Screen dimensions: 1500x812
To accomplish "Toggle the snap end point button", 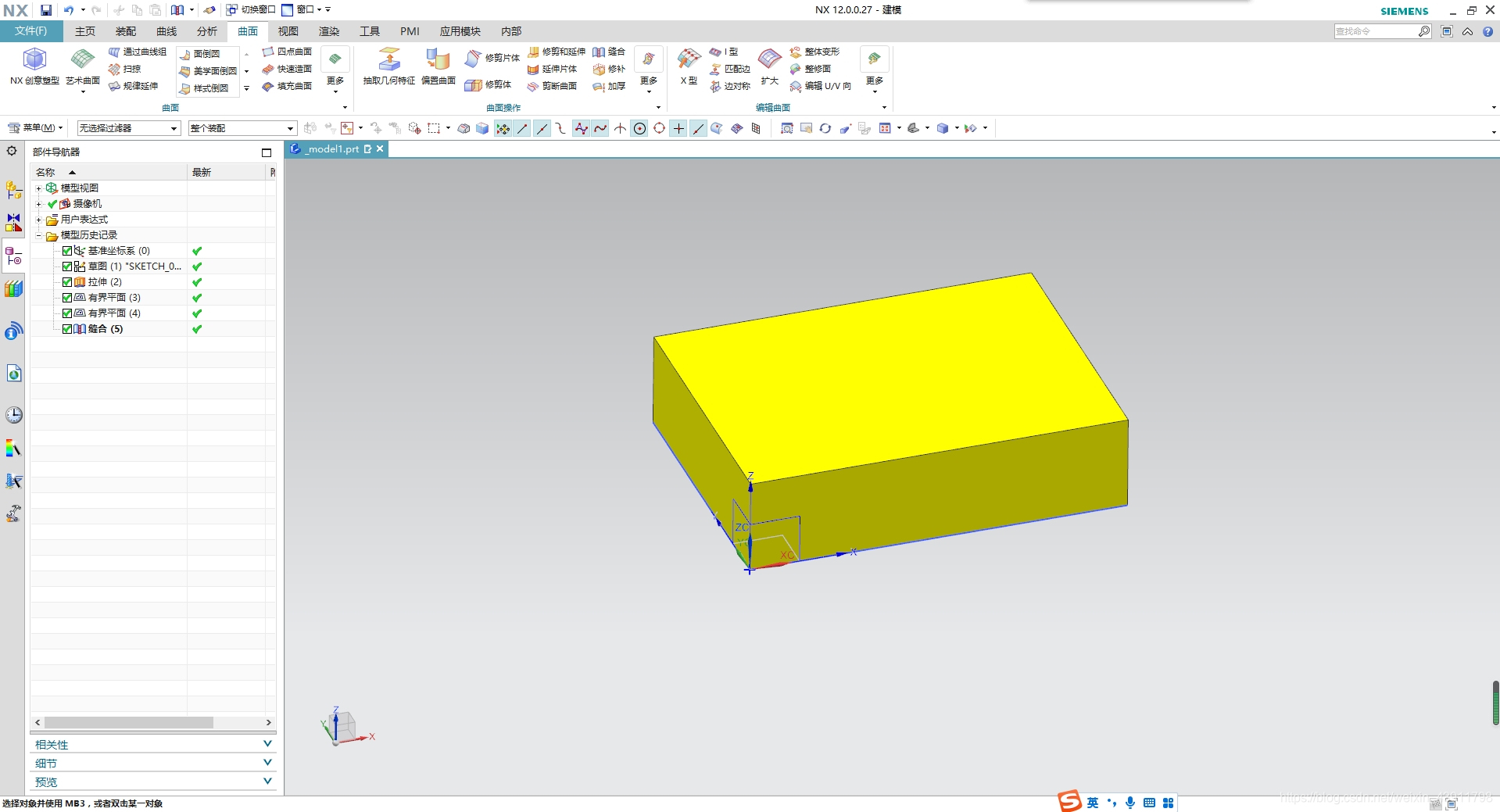I will (522, 128).
